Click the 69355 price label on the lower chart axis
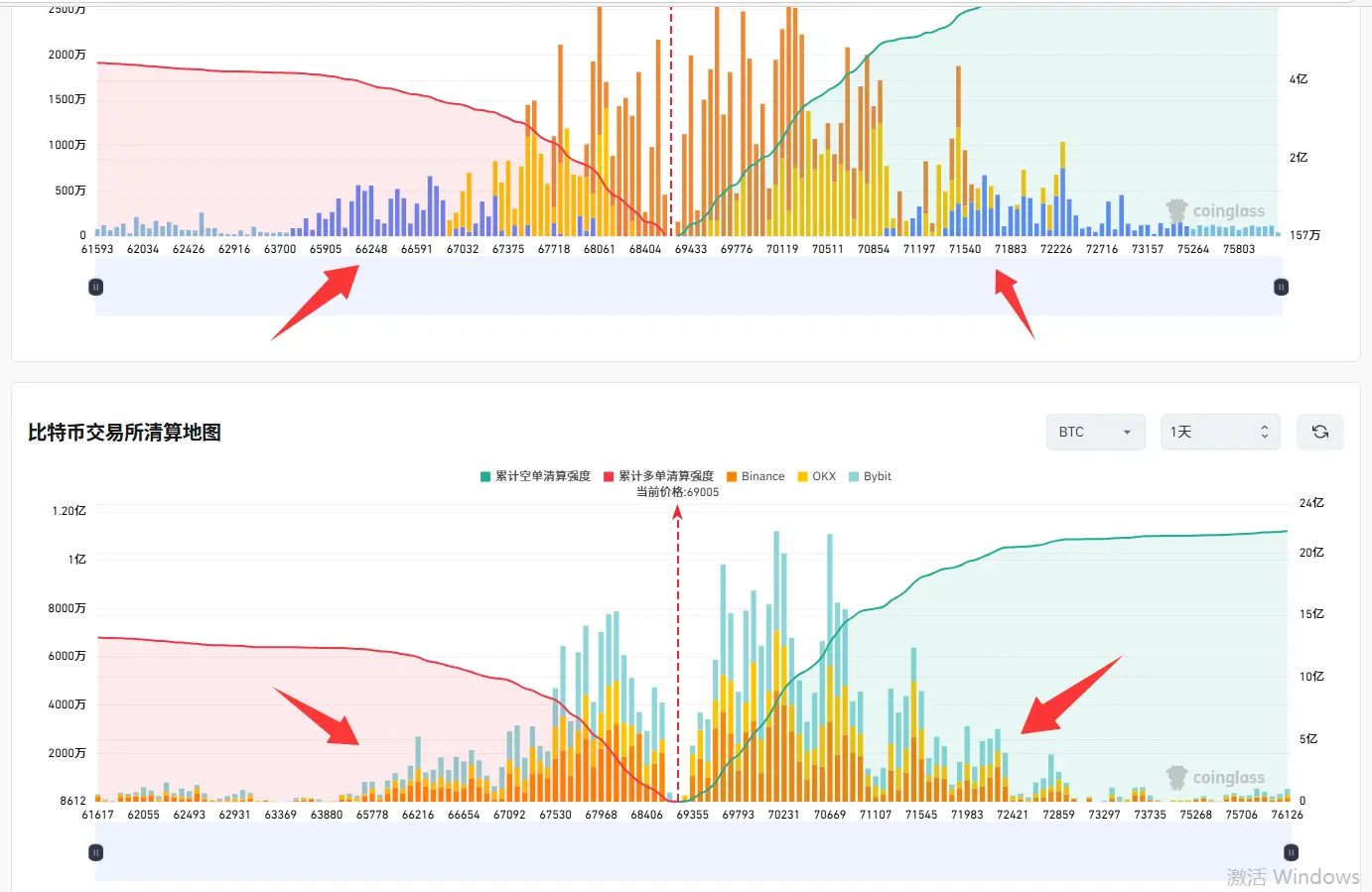The image size is (1372, 892). coord(693,815)
